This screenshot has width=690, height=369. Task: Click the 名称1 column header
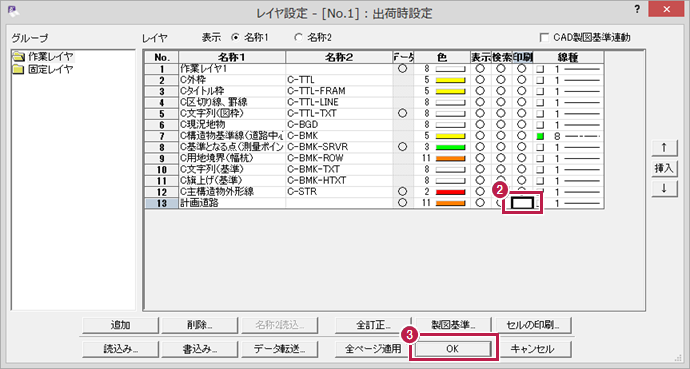click(x=232, y=57)
